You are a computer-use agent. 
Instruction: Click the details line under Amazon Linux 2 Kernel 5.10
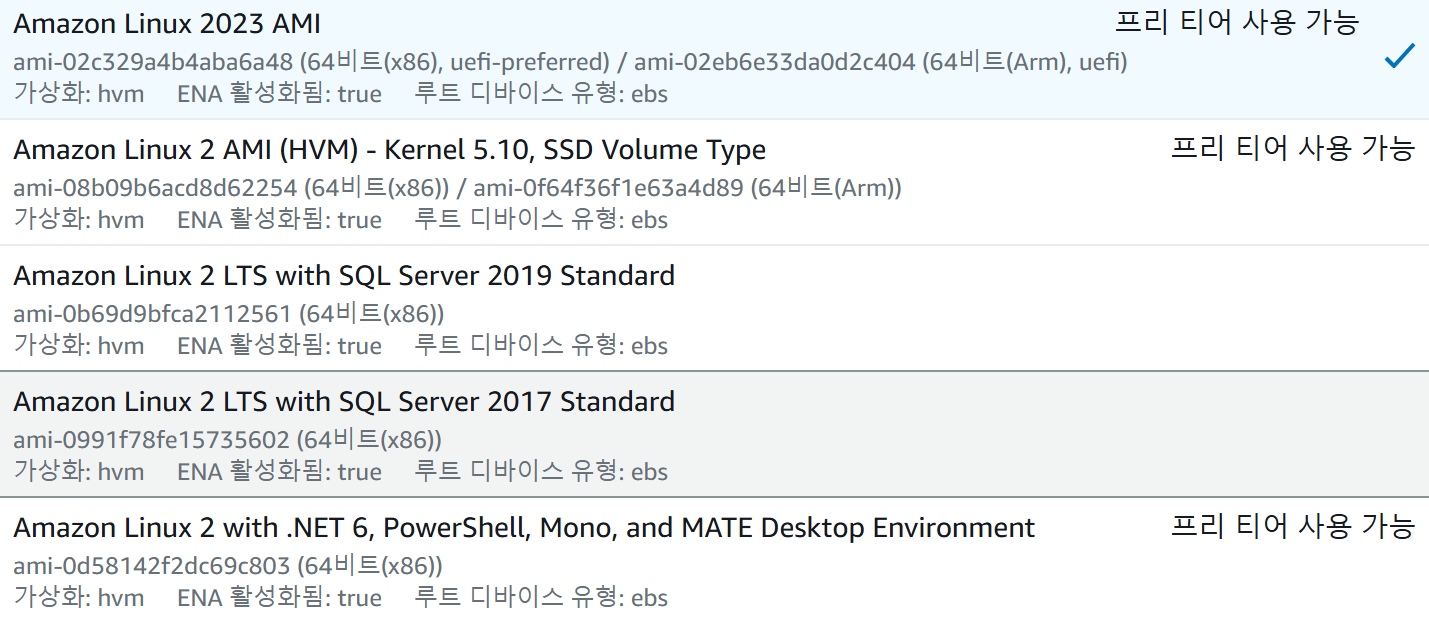(341, 220)
